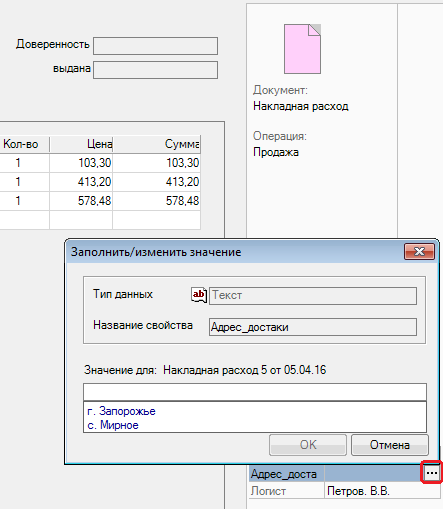Select suggestion г. Запорожье
This screenshot has height=509, width=443.
pos(121,411)
